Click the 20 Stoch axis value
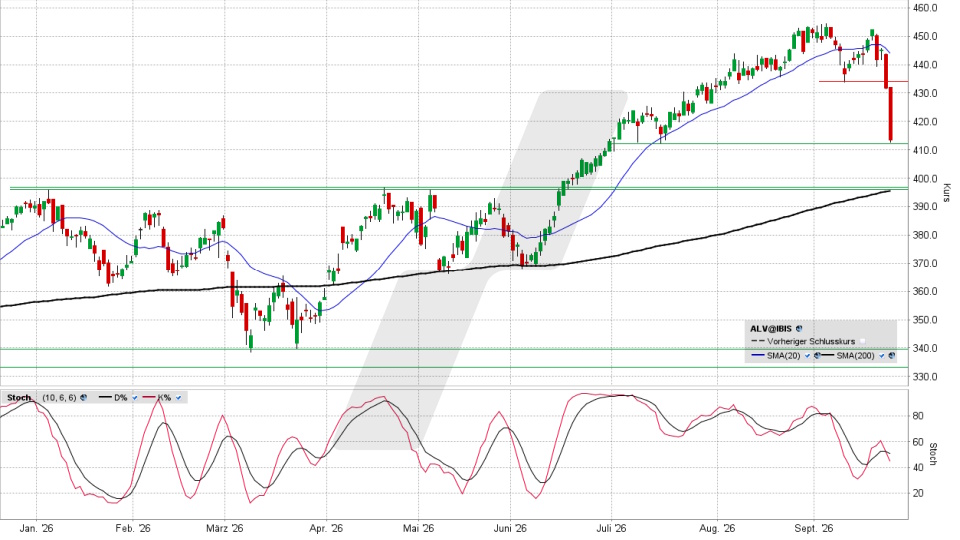Screen dimensions: 960x540 click(x=918, y=493)
